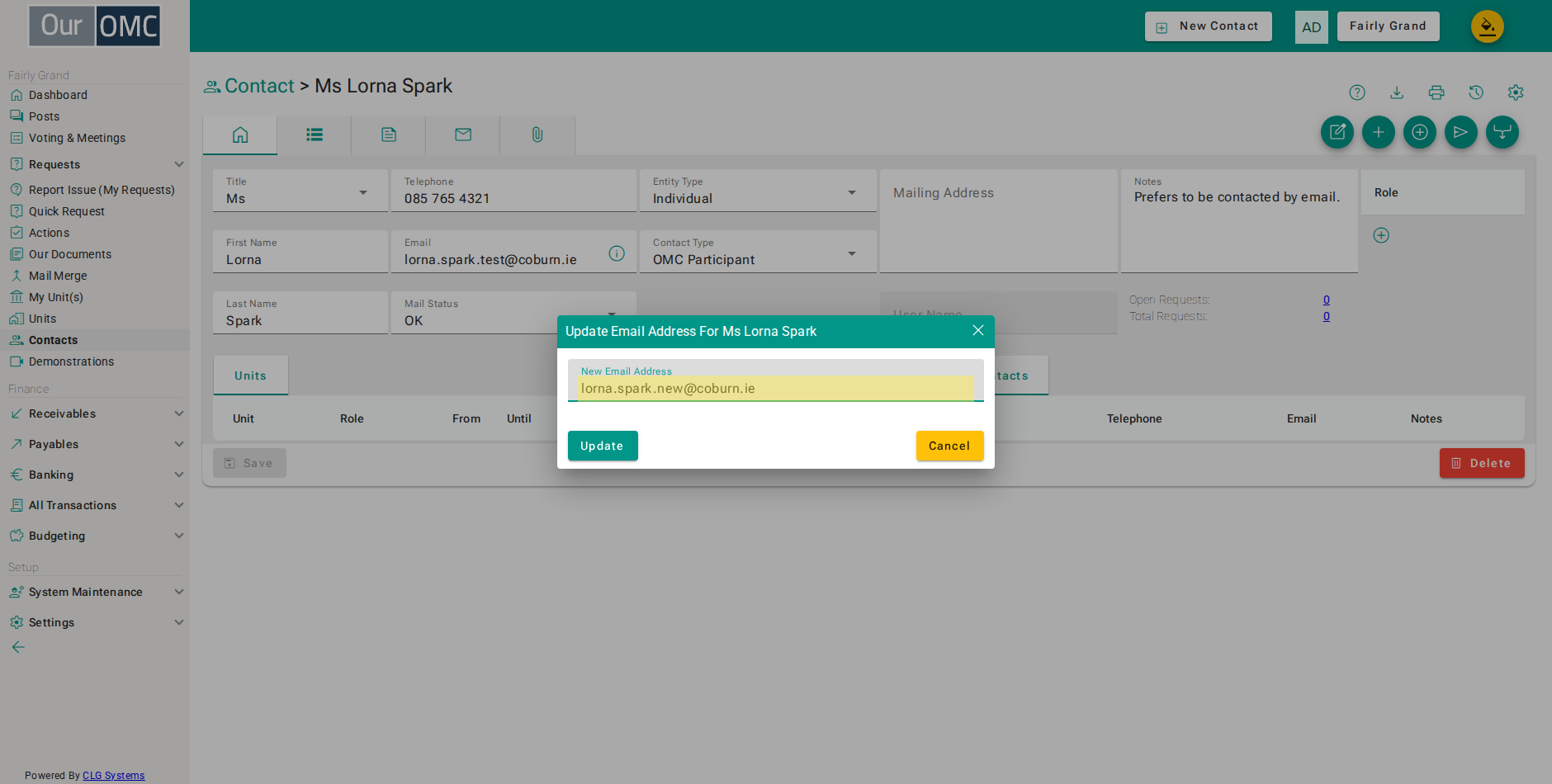Open Mail Merge in the sidebar

point(58,276)
